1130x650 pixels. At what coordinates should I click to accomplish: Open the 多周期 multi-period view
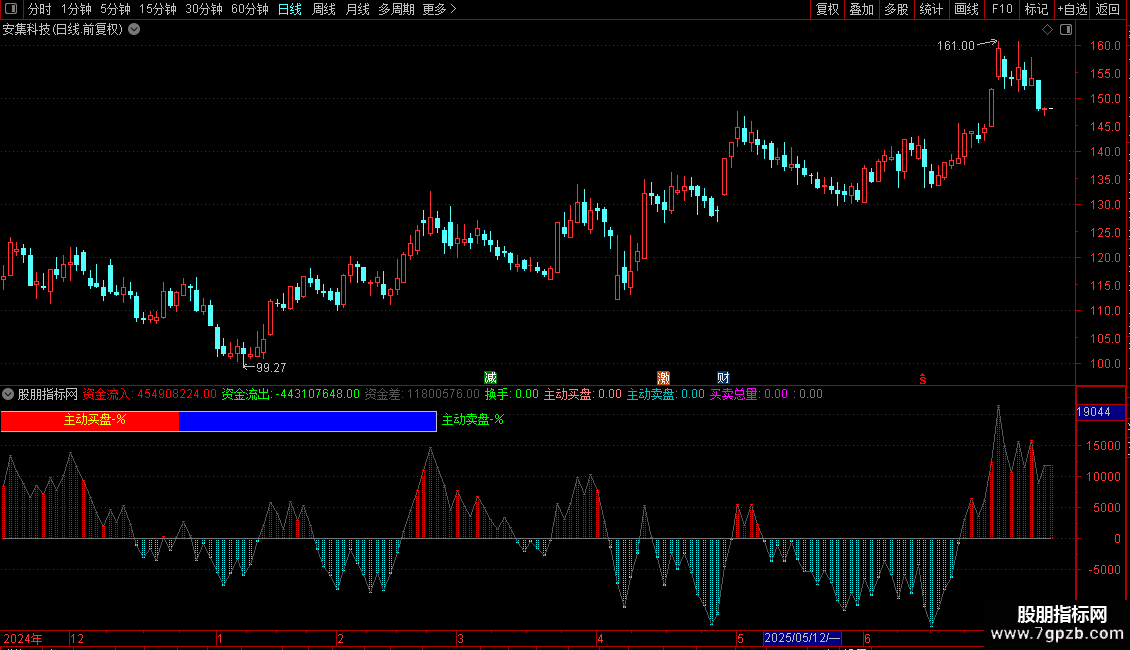point(396,9)
